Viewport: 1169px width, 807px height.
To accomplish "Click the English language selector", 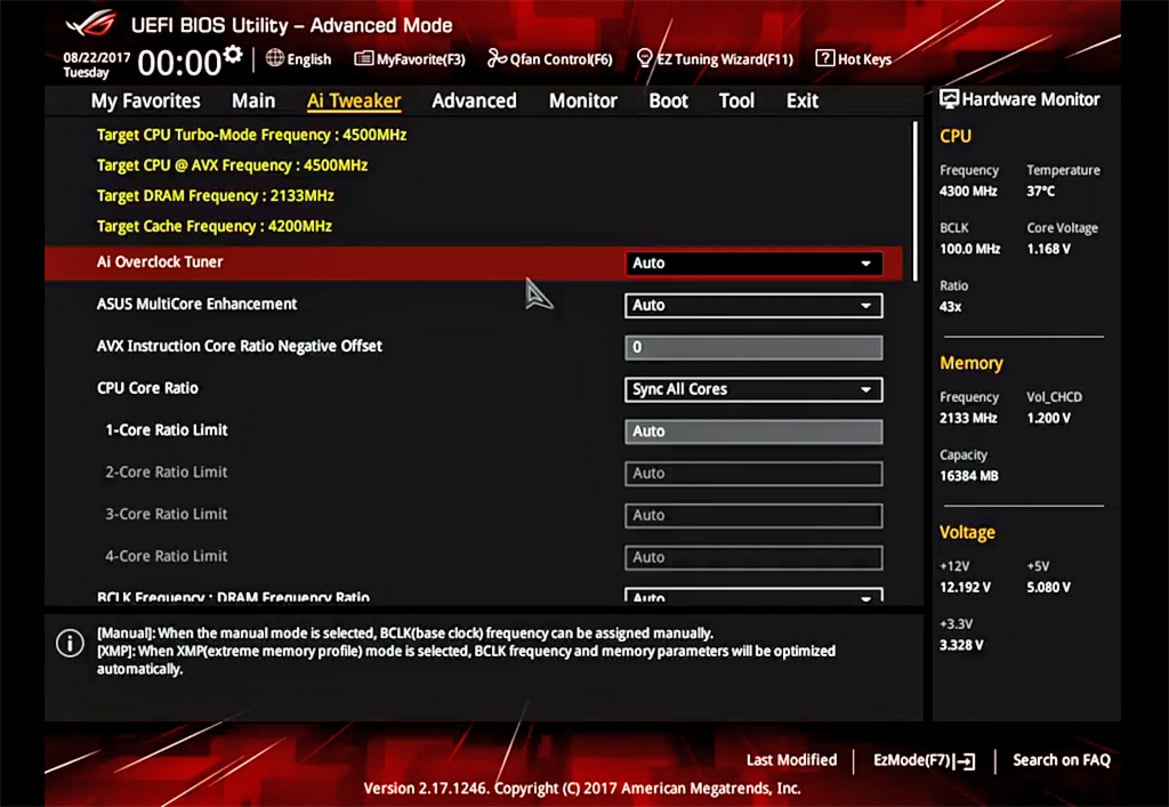I will 299,59.
